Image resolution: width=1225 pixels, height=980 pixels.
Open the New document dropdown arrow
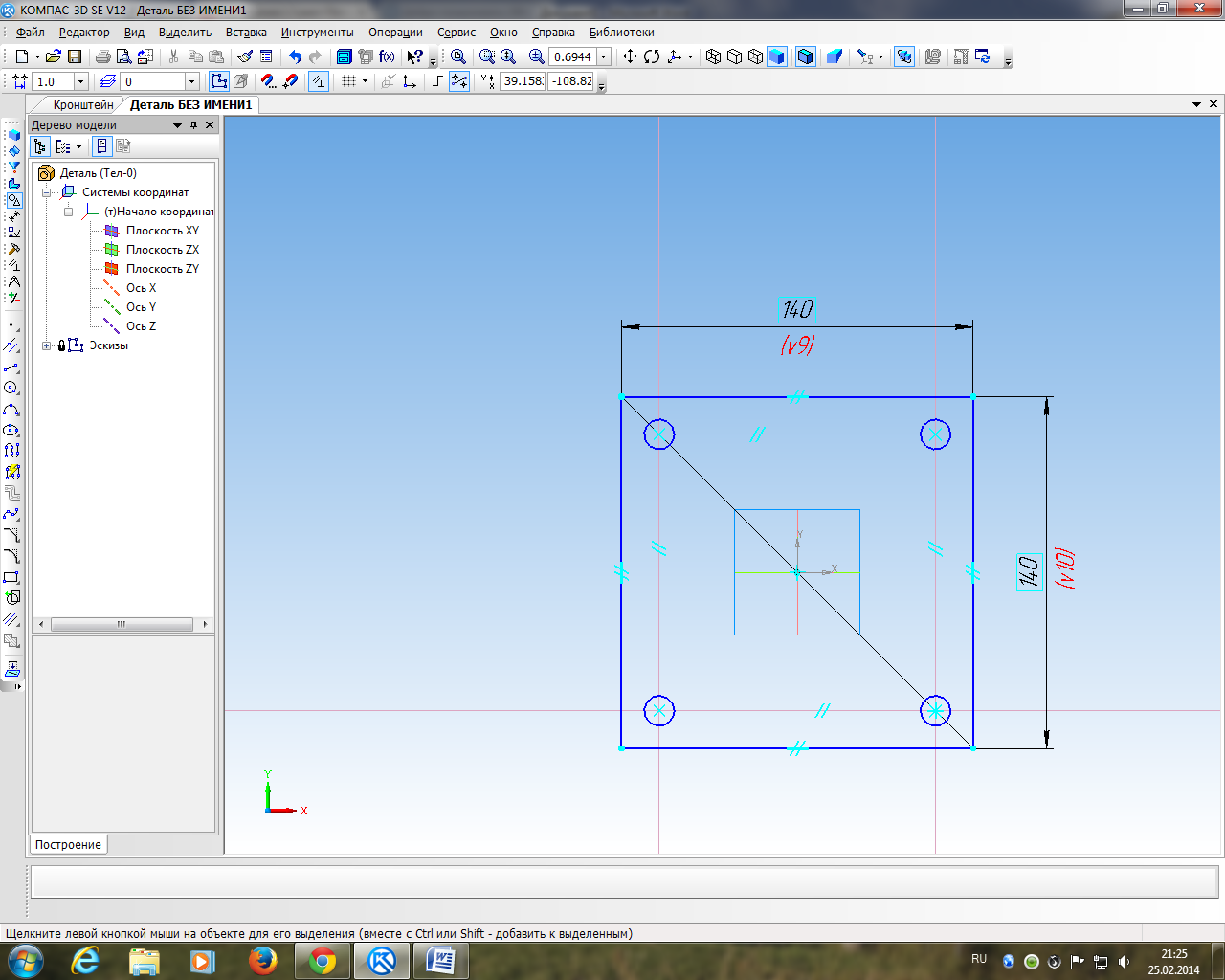click(x=37, y=56)
